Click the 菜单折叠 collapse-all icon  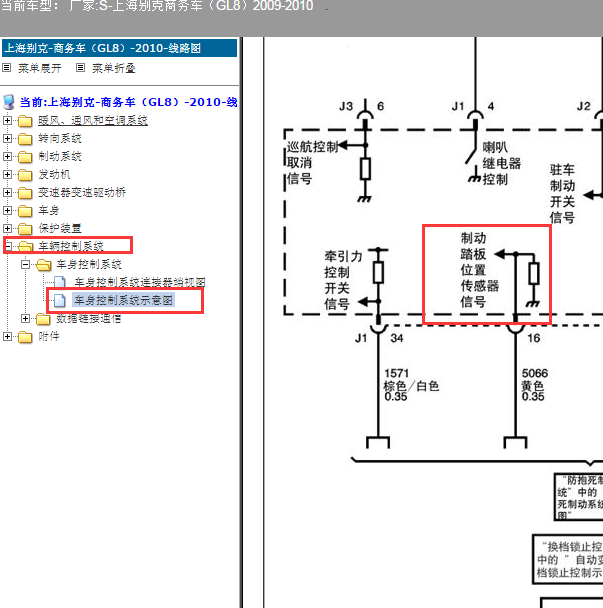click(80, 68)
